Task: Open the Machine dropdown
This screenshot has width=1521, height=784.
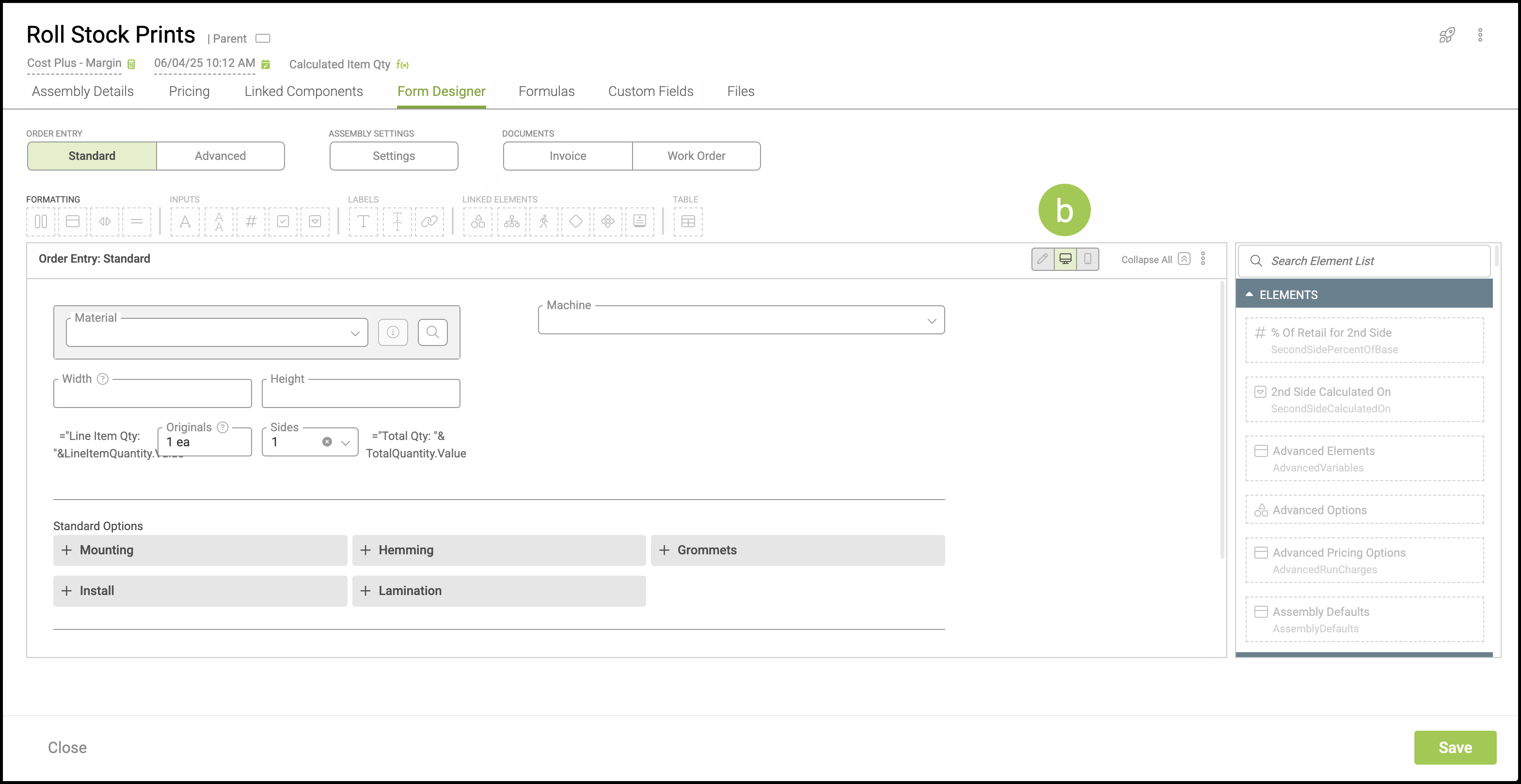Action: coord(741,321)
